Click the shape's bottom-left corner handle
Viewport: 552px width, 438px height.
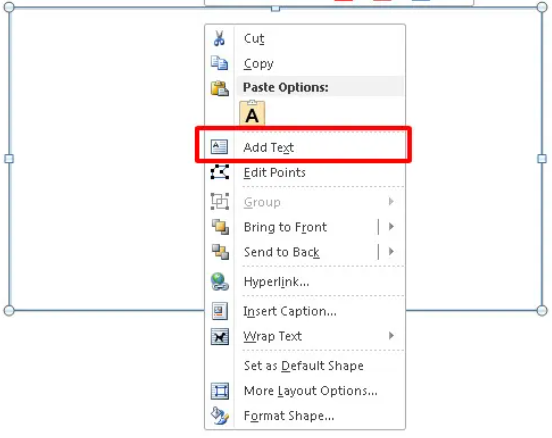[9, 311]
